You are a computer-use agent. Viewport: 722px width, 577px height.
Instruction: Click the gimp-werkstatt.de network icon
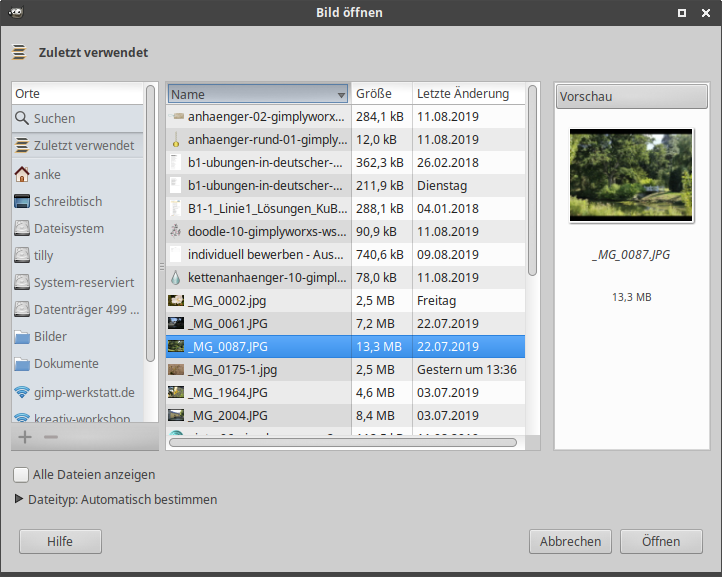(x=22, y=392)
